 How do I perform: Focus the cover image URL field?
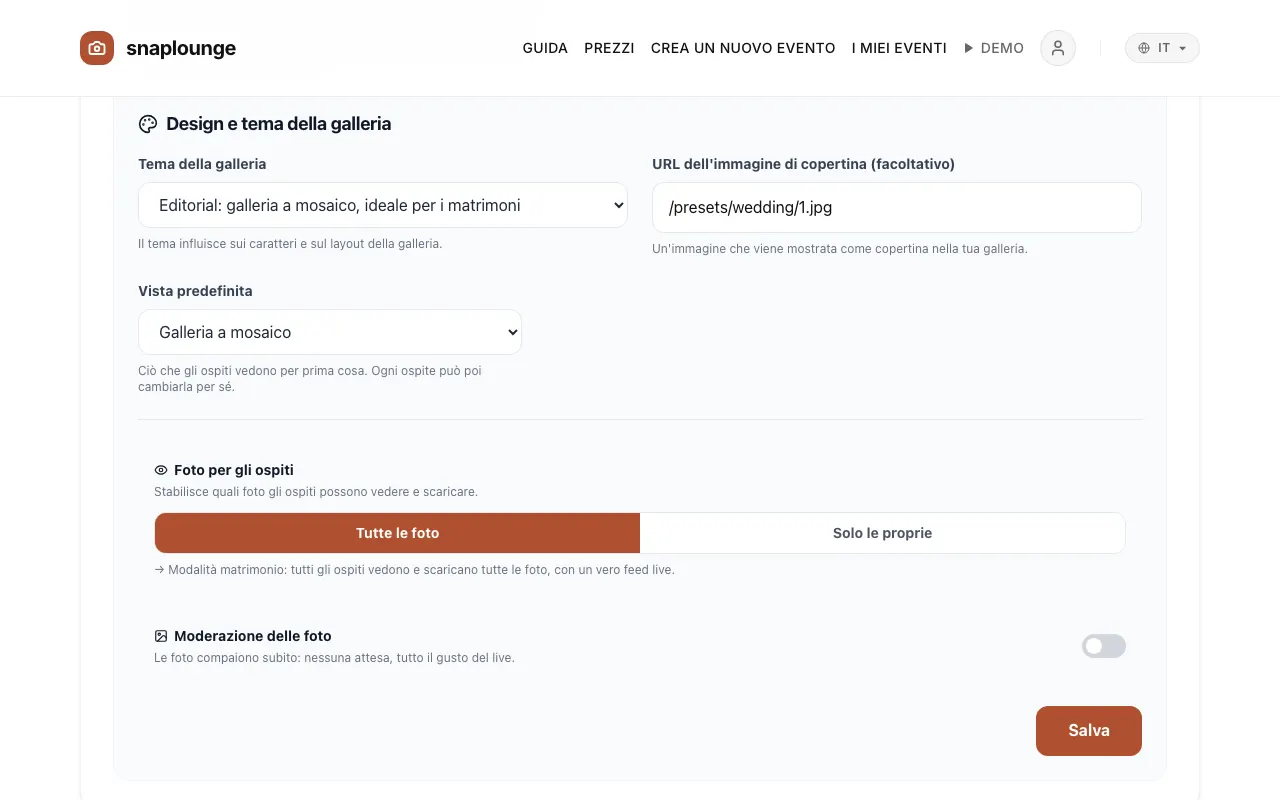[x=897, y=208]
